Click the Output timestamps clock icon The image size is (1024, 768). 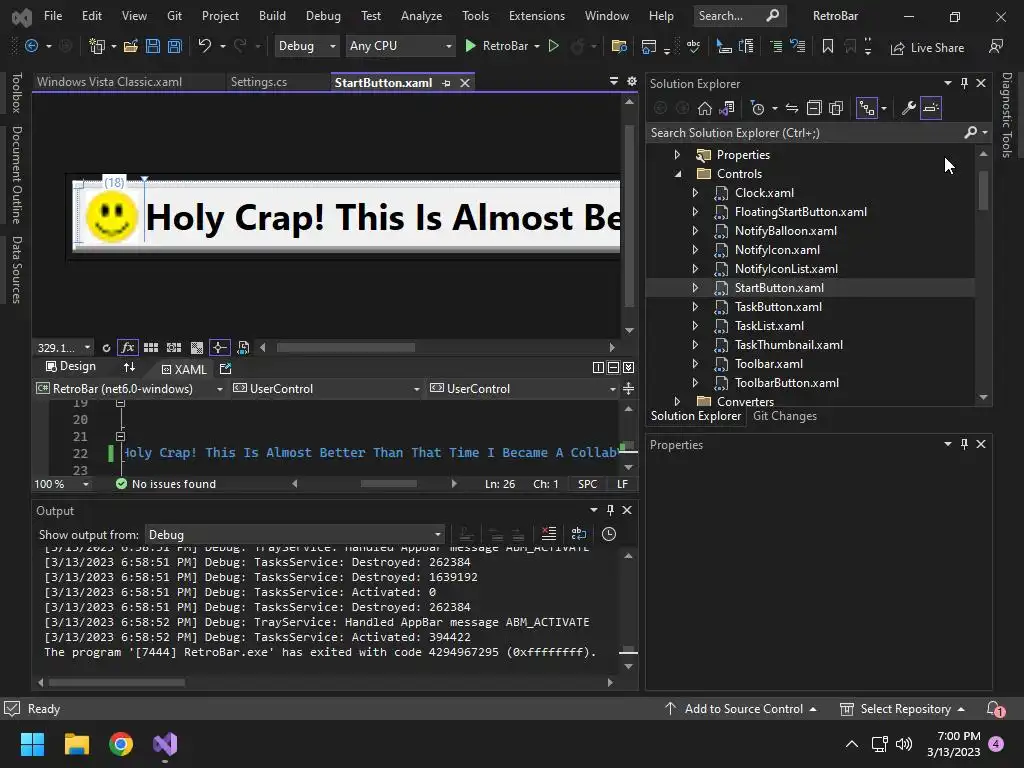(609, 534)
